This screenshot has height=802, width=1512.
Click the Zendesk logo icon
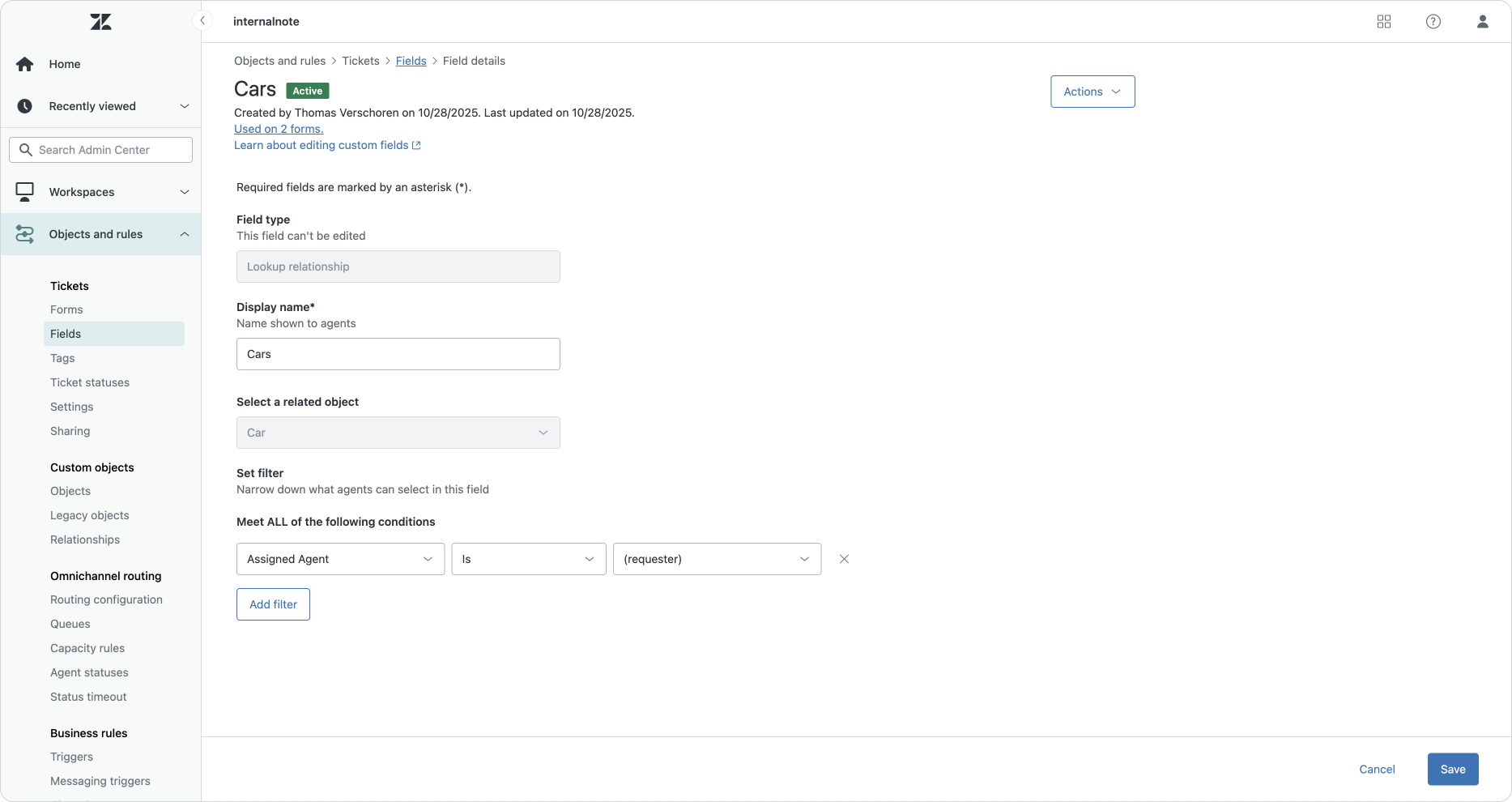pos(100,22)
